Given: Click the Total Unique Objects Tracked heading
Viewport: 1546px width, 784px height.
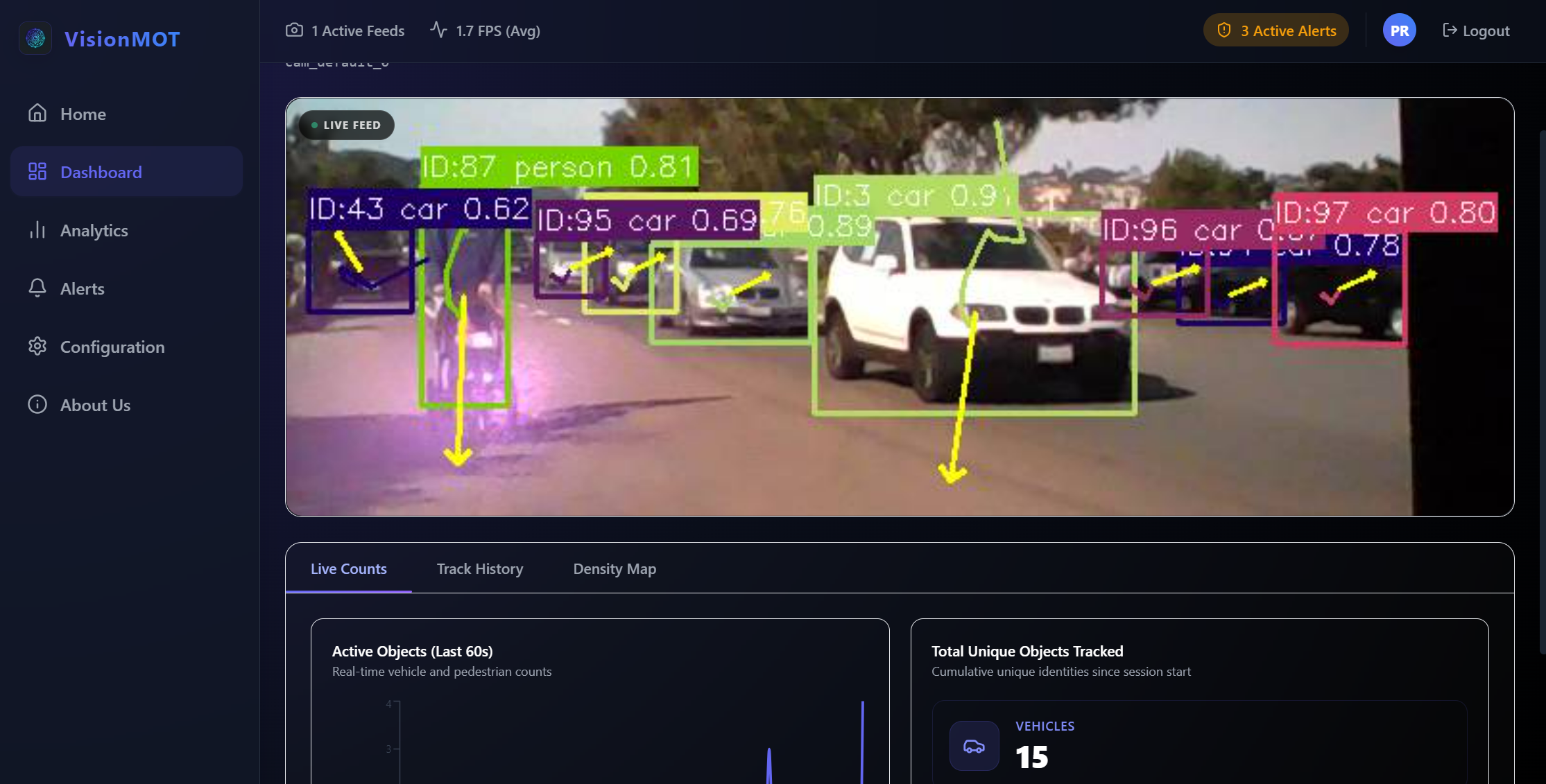Looking at the screenshot, I should point(1027,652).
